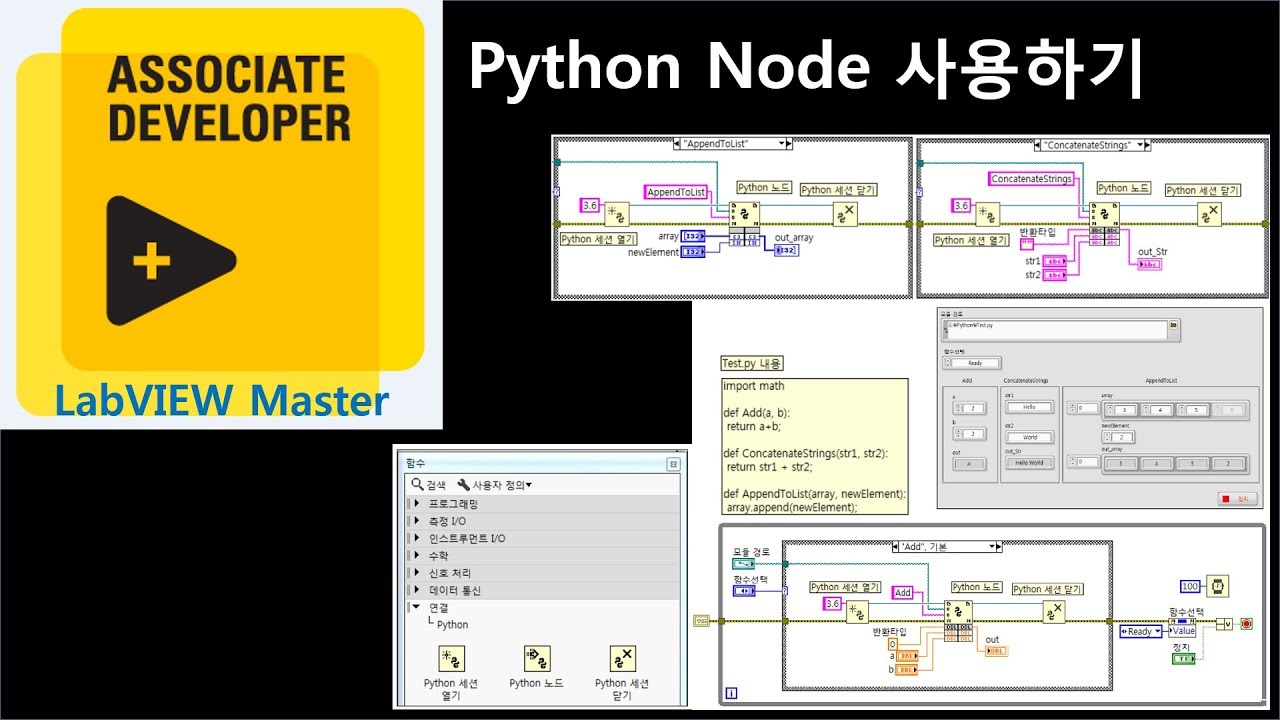
Task: Go to previous case in AppendToList structure
Action: [x=677, y=144]
